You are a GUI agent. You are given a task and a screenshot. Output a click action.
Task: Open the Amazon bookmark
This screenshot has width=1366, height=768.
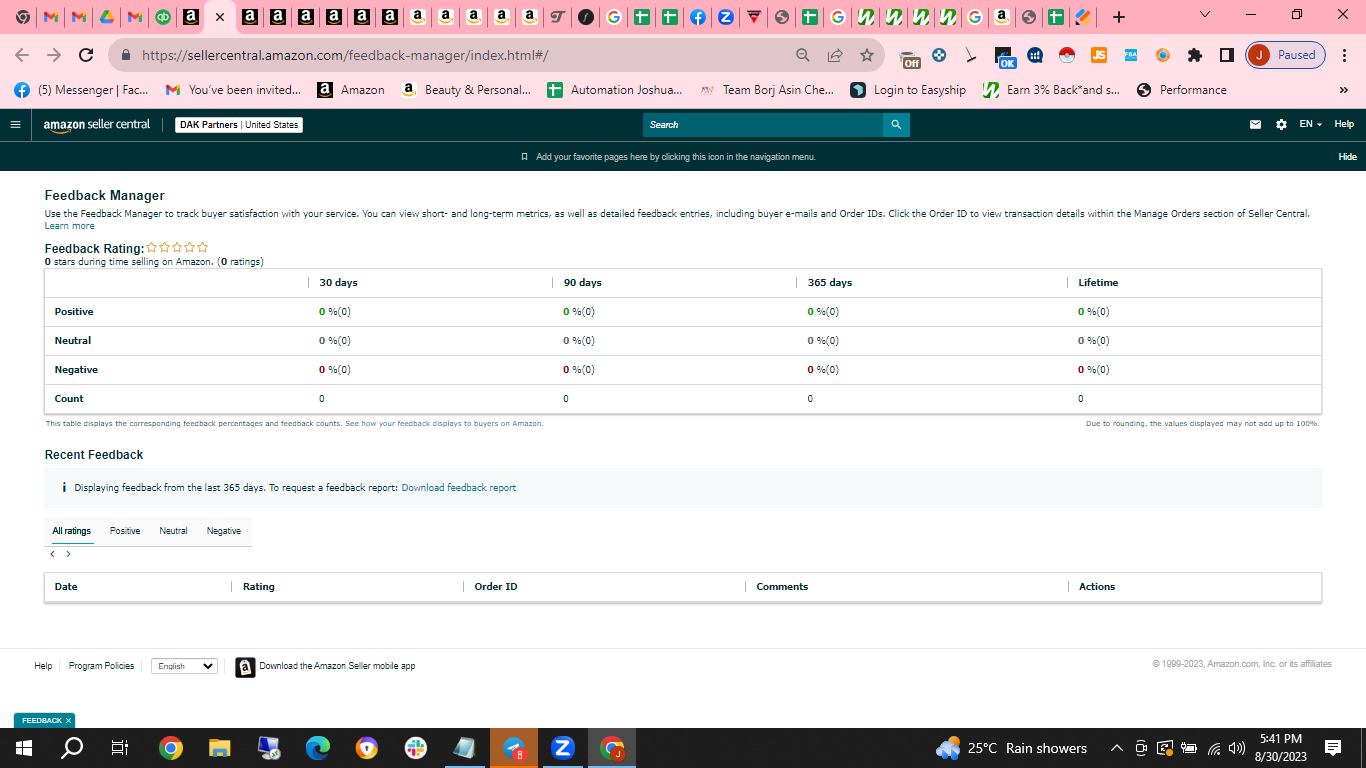pos(351,90)
